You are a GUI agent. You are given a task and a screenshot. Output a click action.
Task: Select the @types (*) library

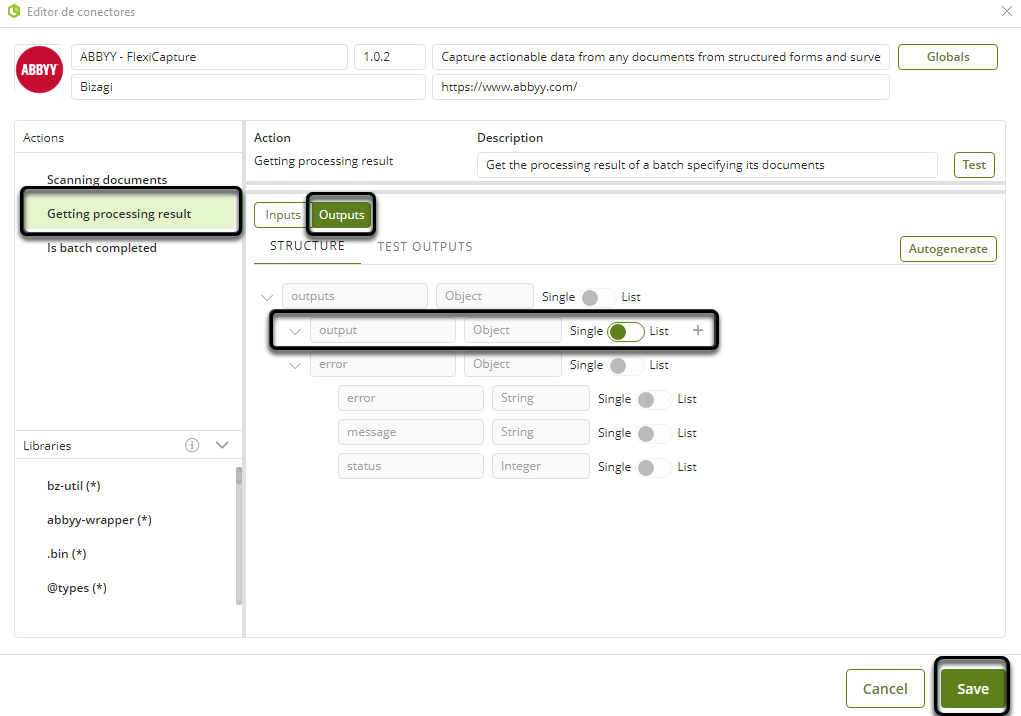[x=77, y=588]
